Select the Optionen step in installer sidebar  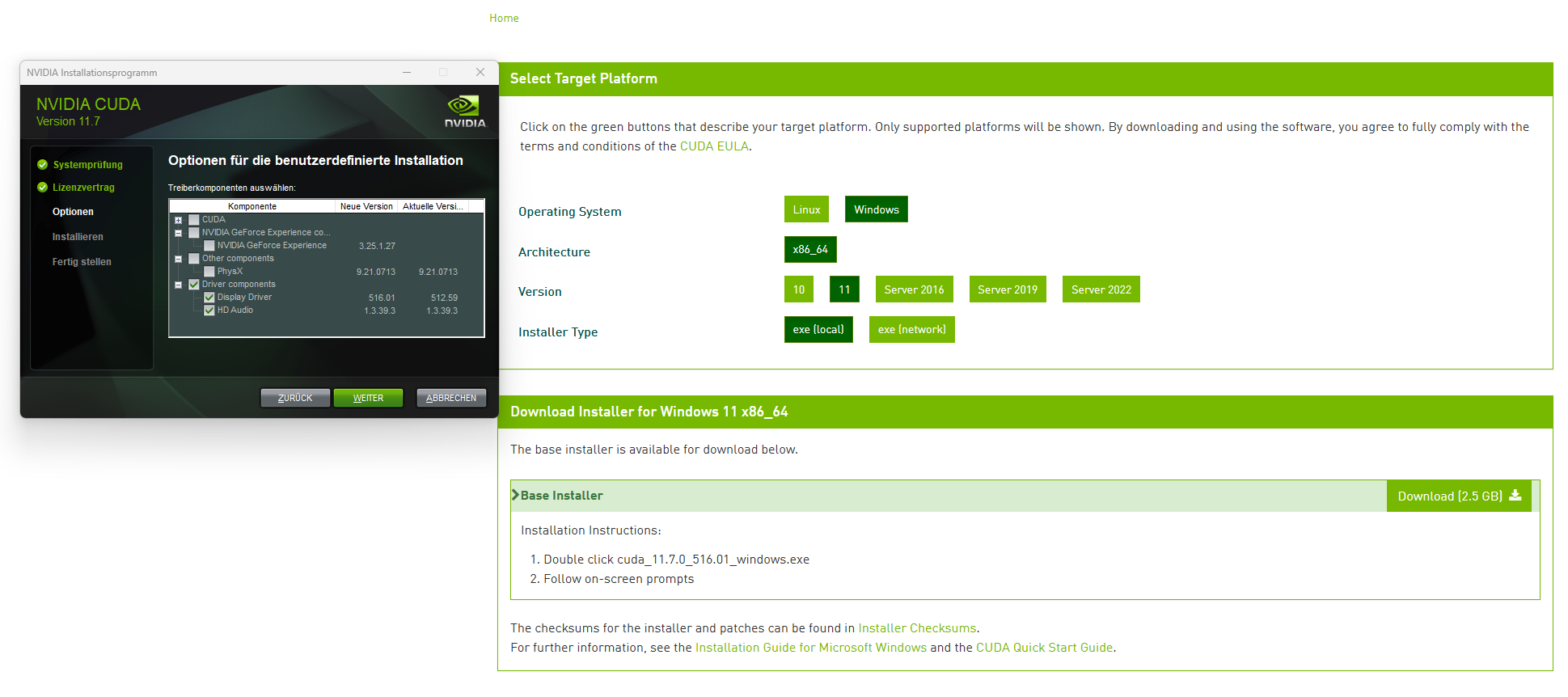point(73,212)
